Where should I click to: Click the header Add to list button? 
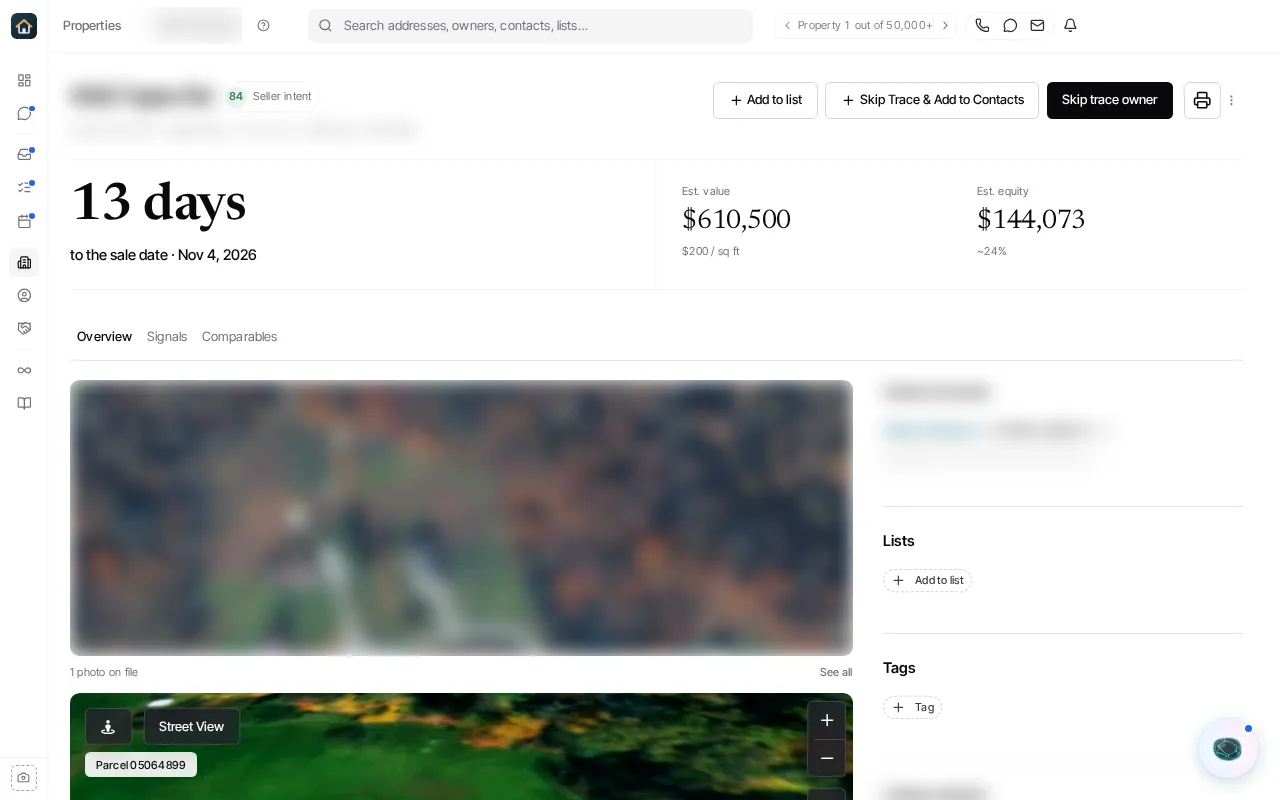pyautogui.click(x=765, y=100)
